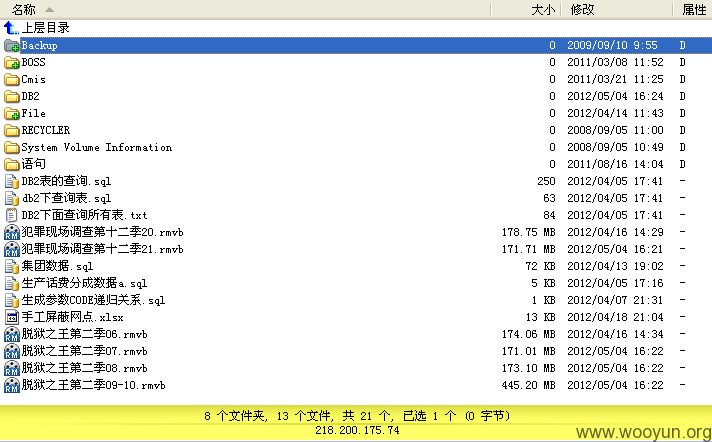Click the DB2表的查询.sql file icon
Viewport: 712px width, 442px height.
pos(11,181)
